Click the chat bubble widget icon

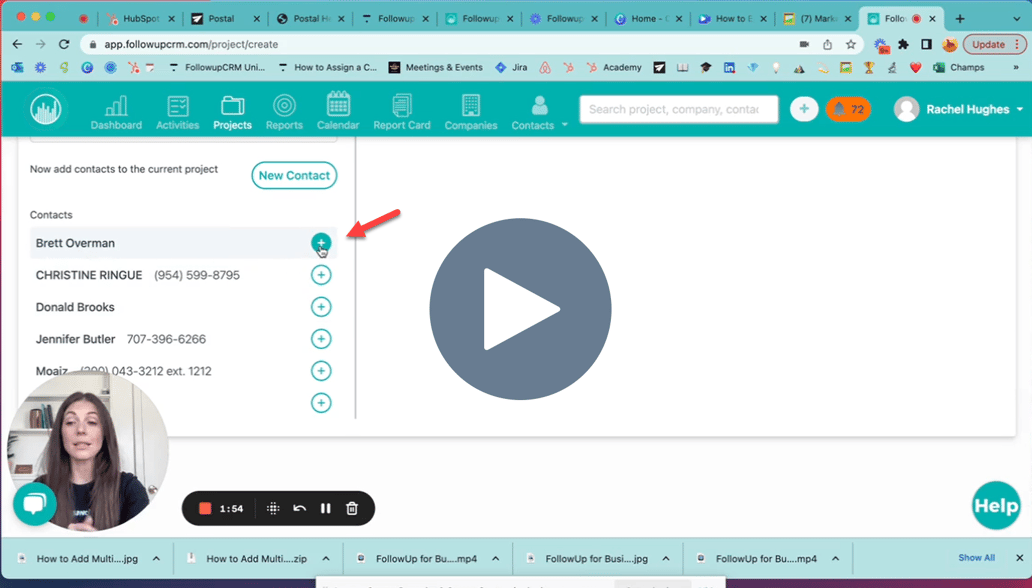[x=34, y=504]
